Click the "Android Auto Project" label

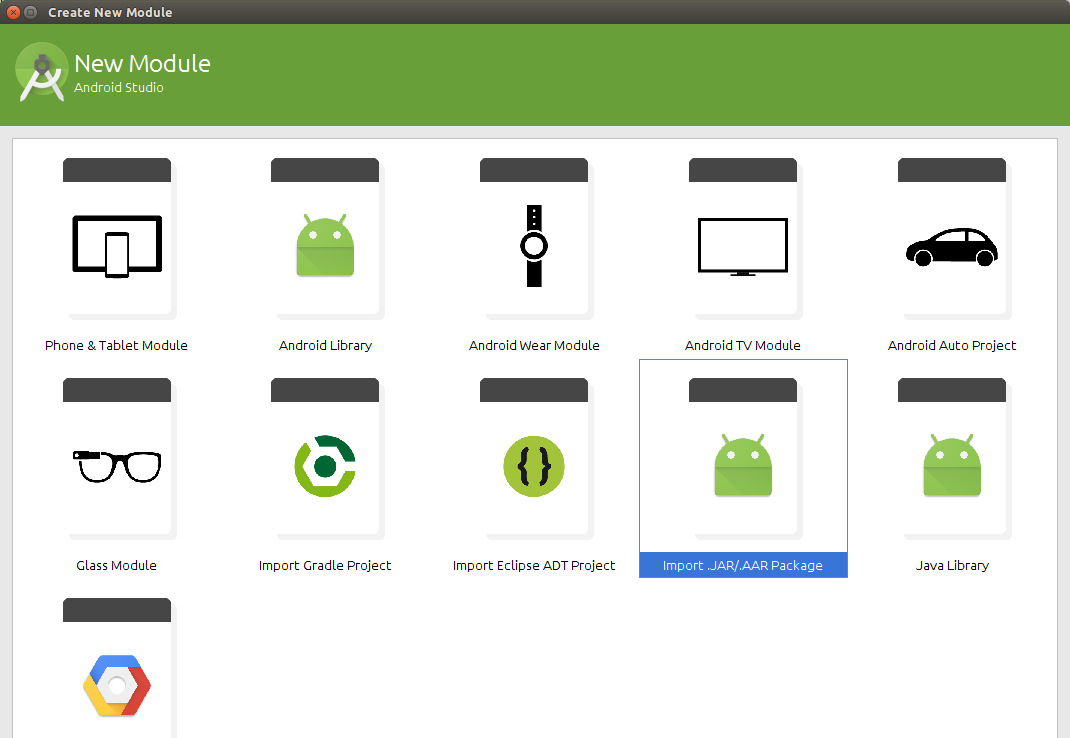(x=952, y=345)
